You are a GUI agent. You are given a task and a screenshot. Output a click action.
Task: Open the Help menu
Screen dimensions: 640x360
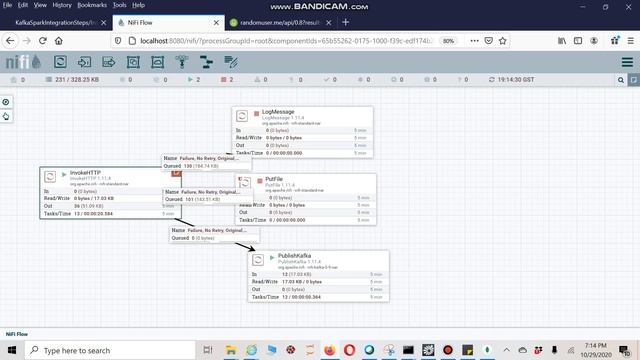[138, 5]
